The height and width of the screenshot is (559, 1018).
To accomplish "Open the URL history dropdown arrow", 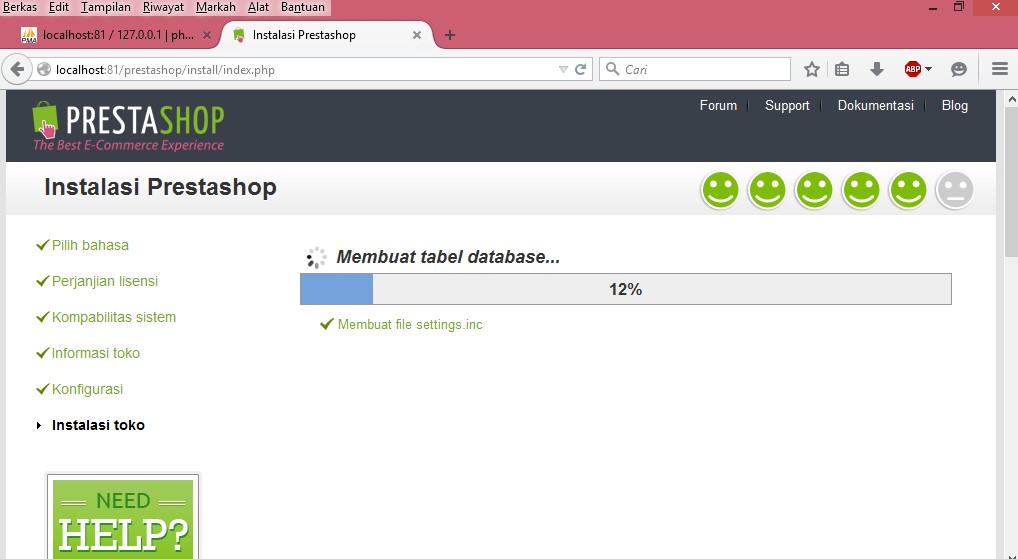I will point(563,69).
